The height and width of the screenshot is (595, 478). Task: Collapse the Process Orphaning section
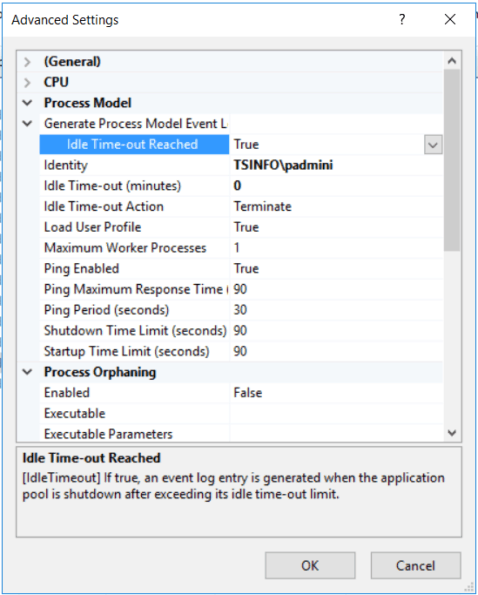pyautogui.click(x=27, y=372)
